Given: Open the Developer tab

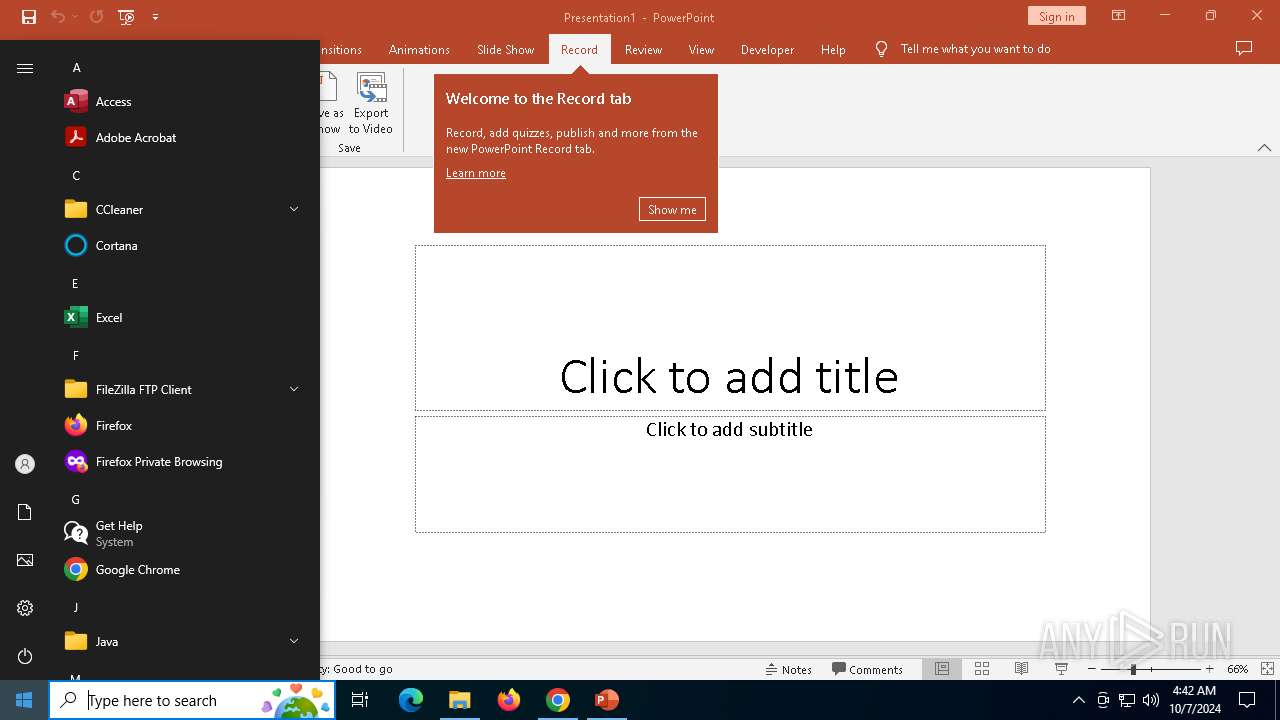Looking at the screenshot, I should point(767,49).
